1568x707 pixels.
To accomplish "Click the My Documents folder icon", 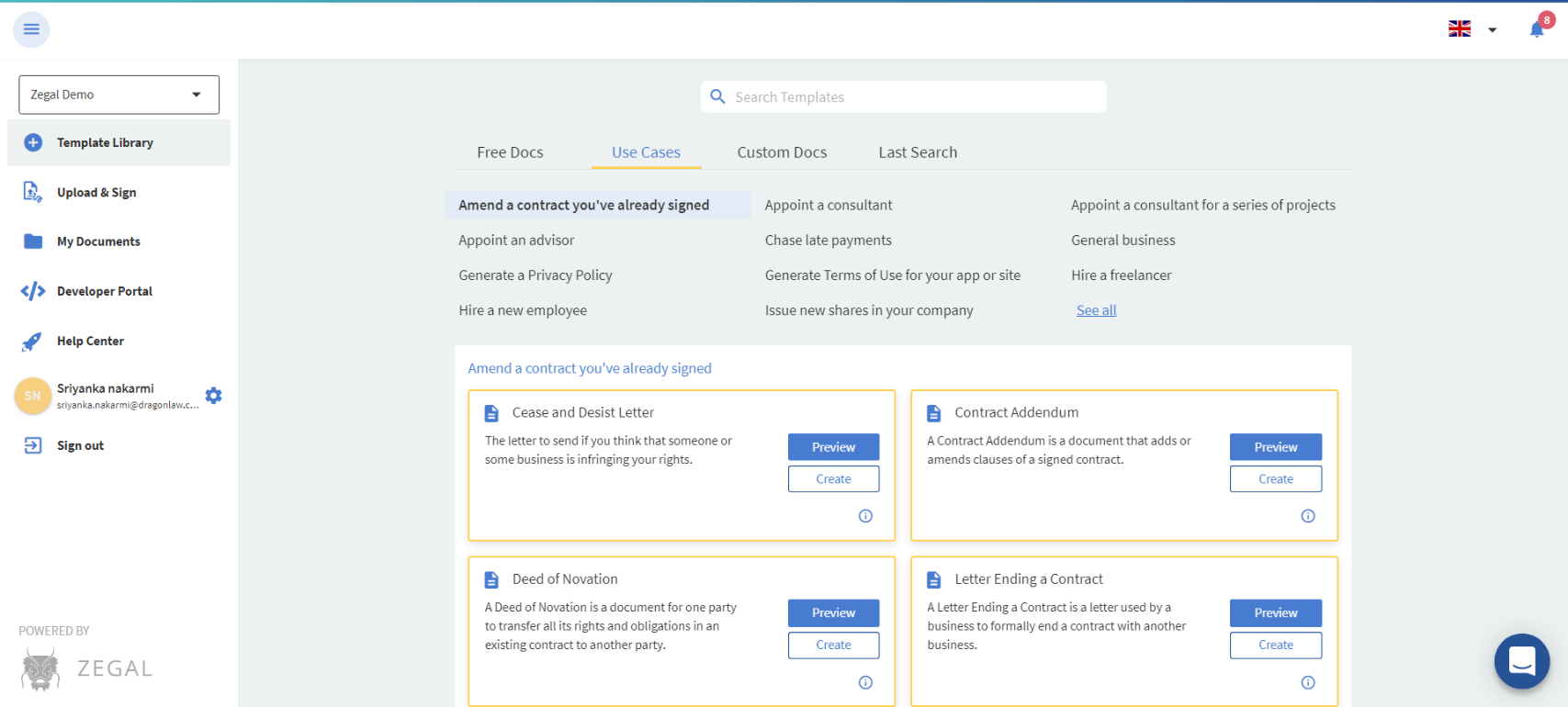I will pos(33,241).
